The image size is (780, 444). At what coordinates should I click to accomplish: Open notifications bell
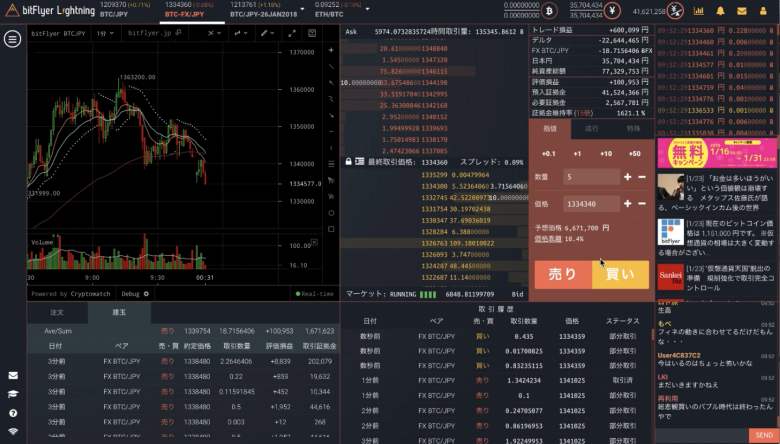(720, 10)
